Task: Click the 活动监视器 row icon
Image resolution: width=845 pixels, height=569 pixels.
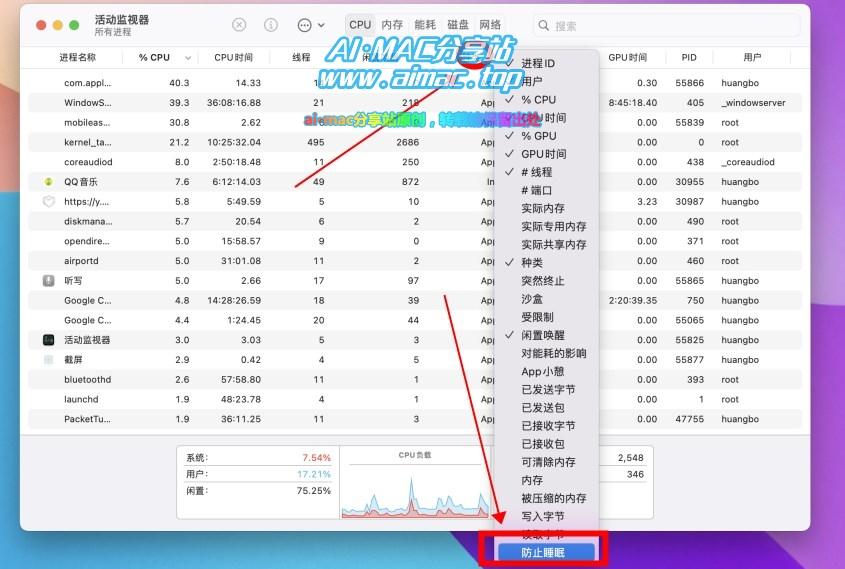Action: (x=49, y=340)
